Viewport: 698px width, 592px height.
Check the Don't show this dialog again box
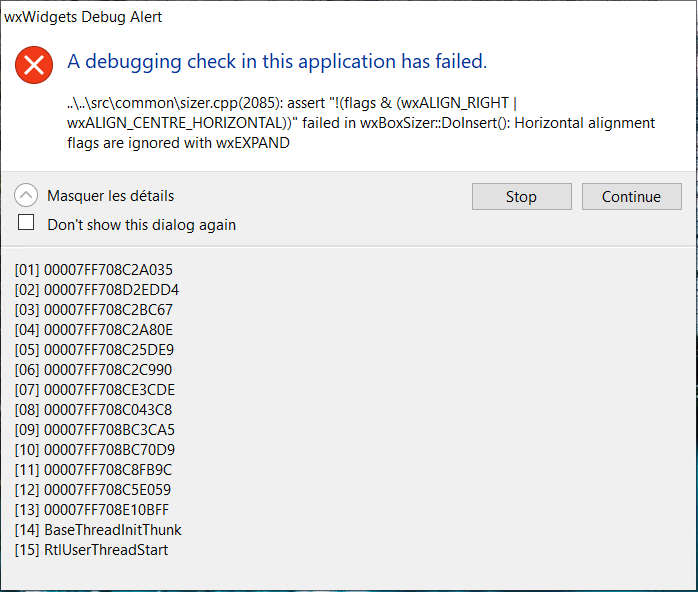[x=26, y=222]
